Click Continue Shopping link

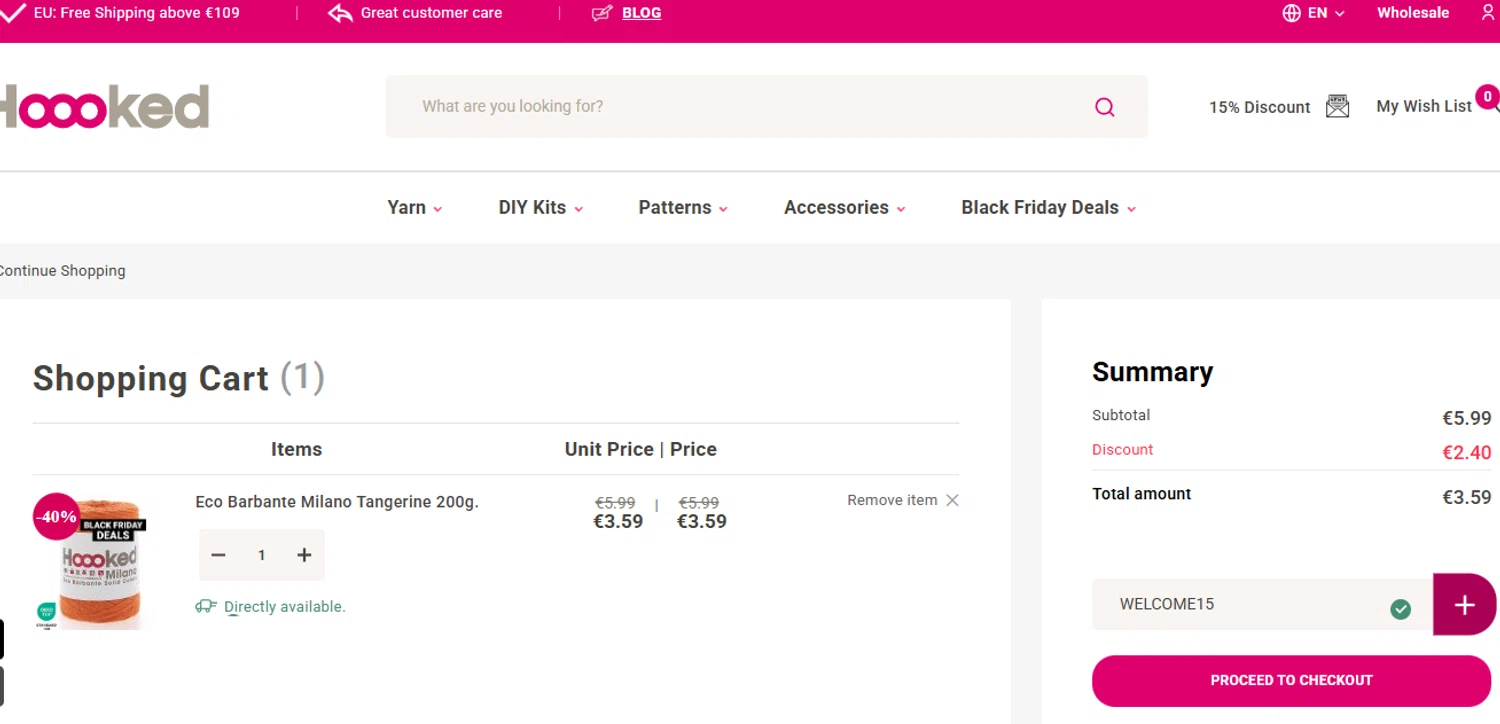62,271
